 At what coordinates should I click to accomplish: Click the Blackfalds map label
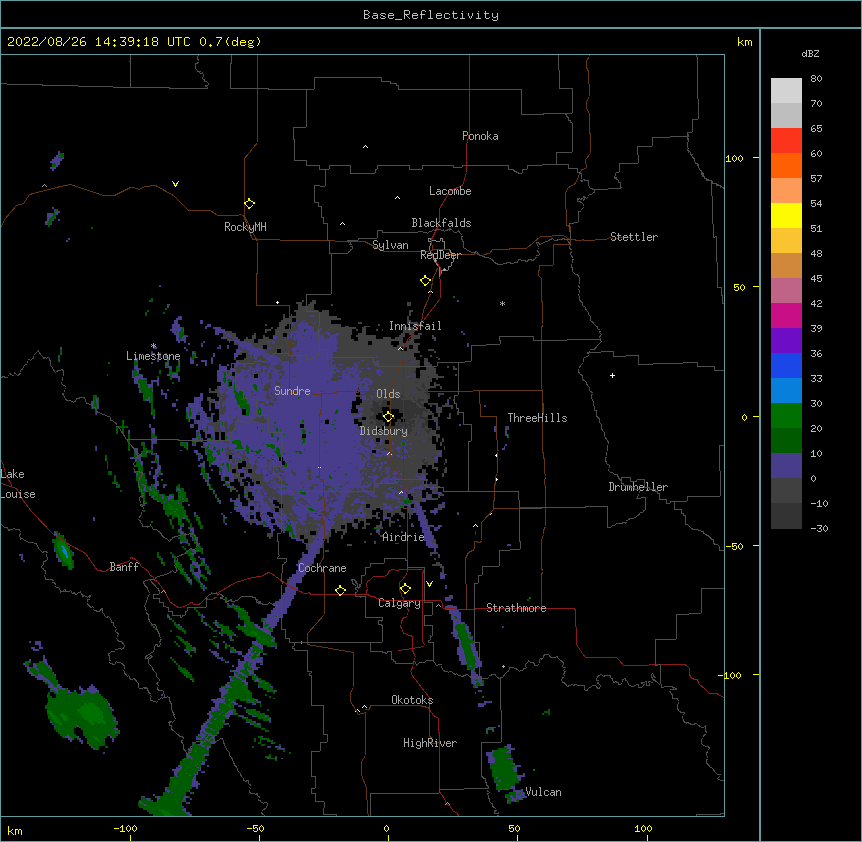pyautogui.click(x=441, y=223)
